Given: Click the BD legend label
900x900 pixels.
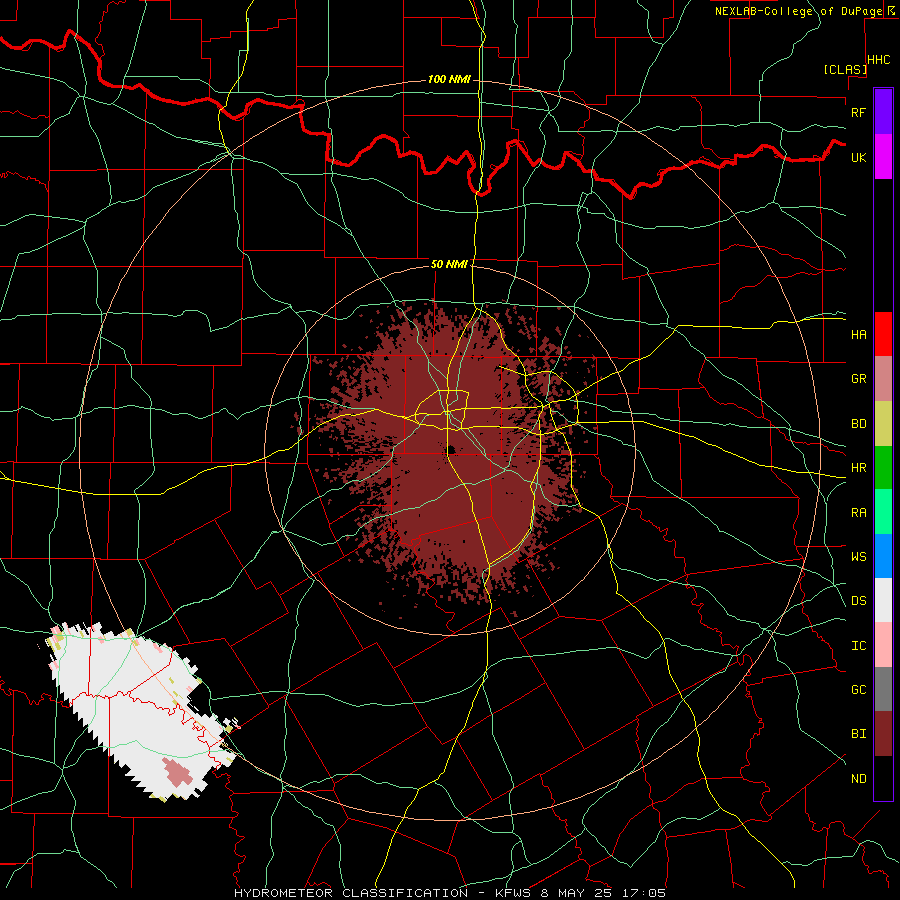Looking at the screenshot, I should [x=858, y=424].
